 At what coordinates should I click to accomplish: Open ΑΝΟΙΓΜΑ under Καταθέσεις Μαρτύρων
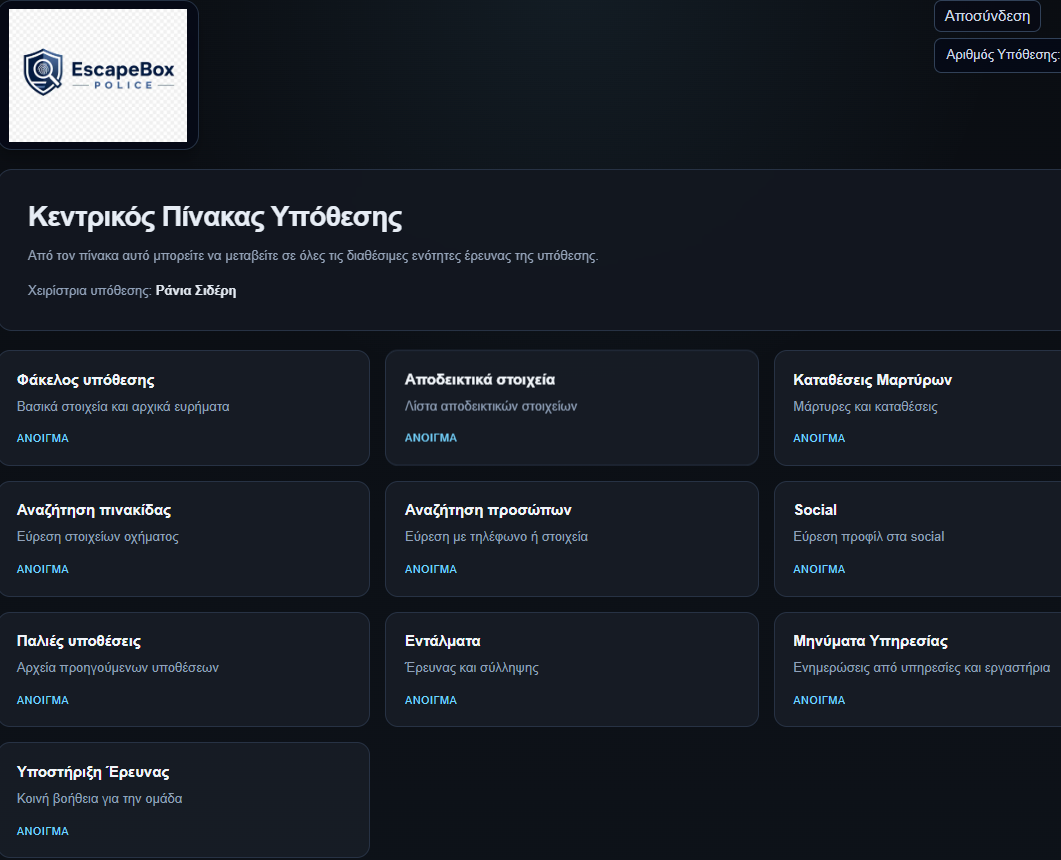click(819, 438)
